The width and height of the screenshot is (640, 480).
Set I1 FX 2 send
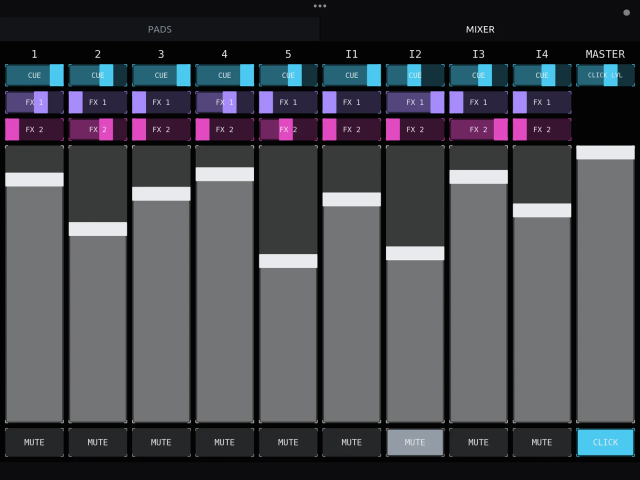[x=351, y=129]
